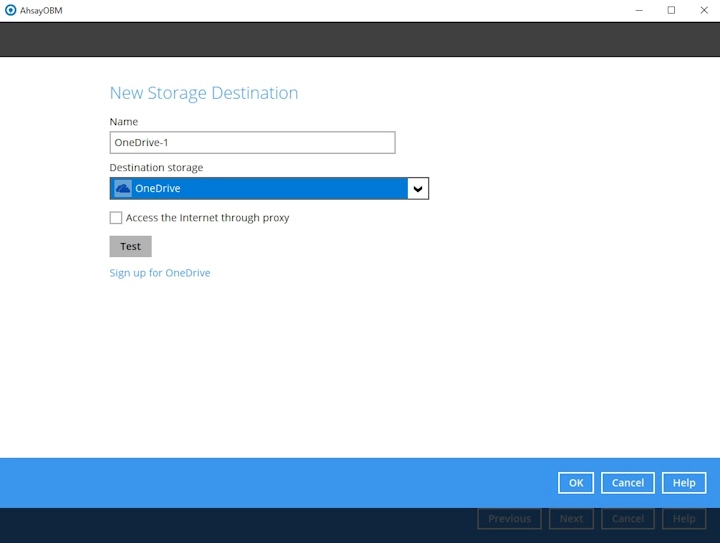This screenshot has width=720, height=543.
Task: Click the New Storage Destination heading
Action: click(x=204, y=93)
